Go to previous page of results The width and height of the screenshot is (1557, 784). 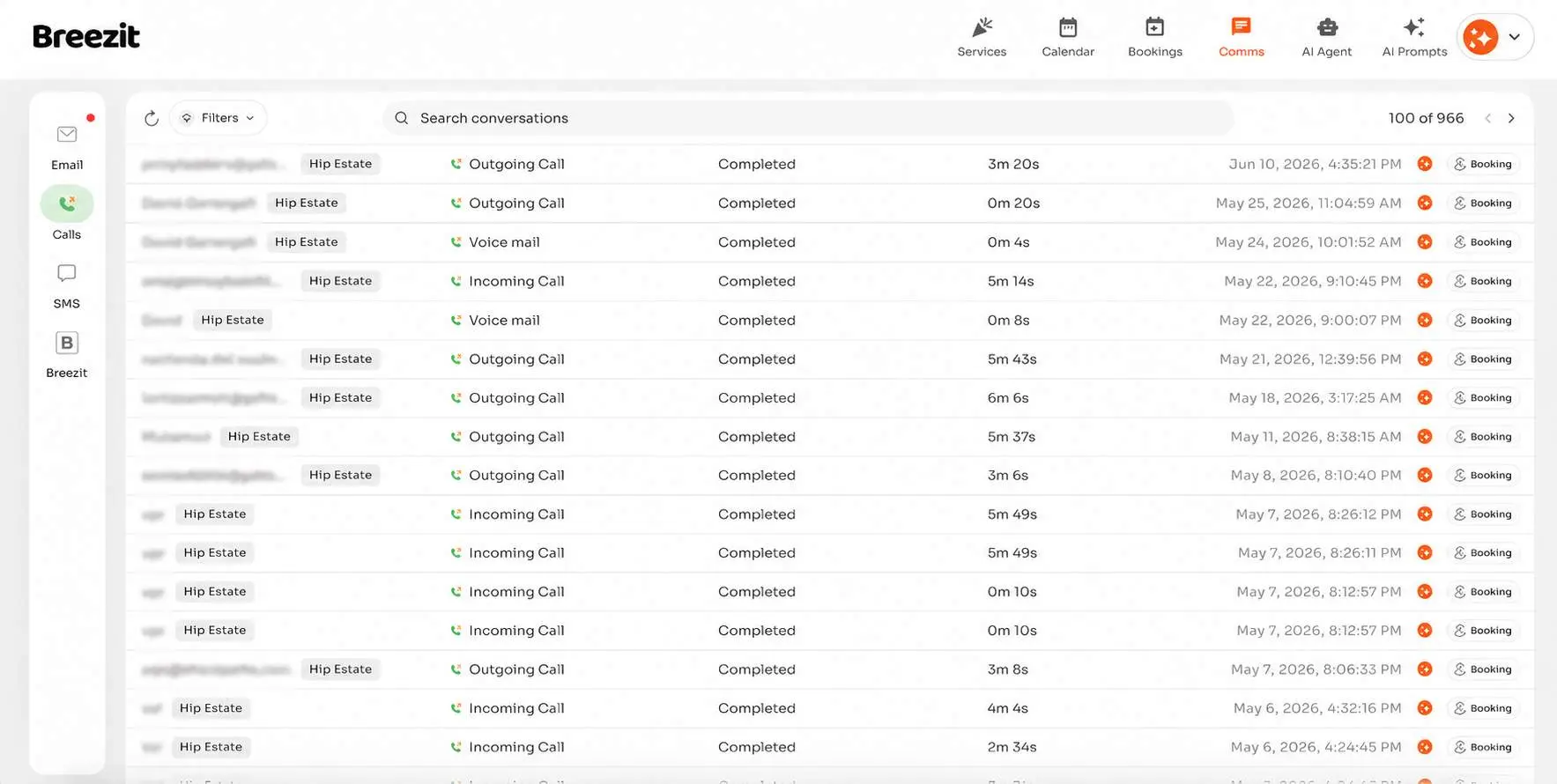click(x=1488, y=118)
